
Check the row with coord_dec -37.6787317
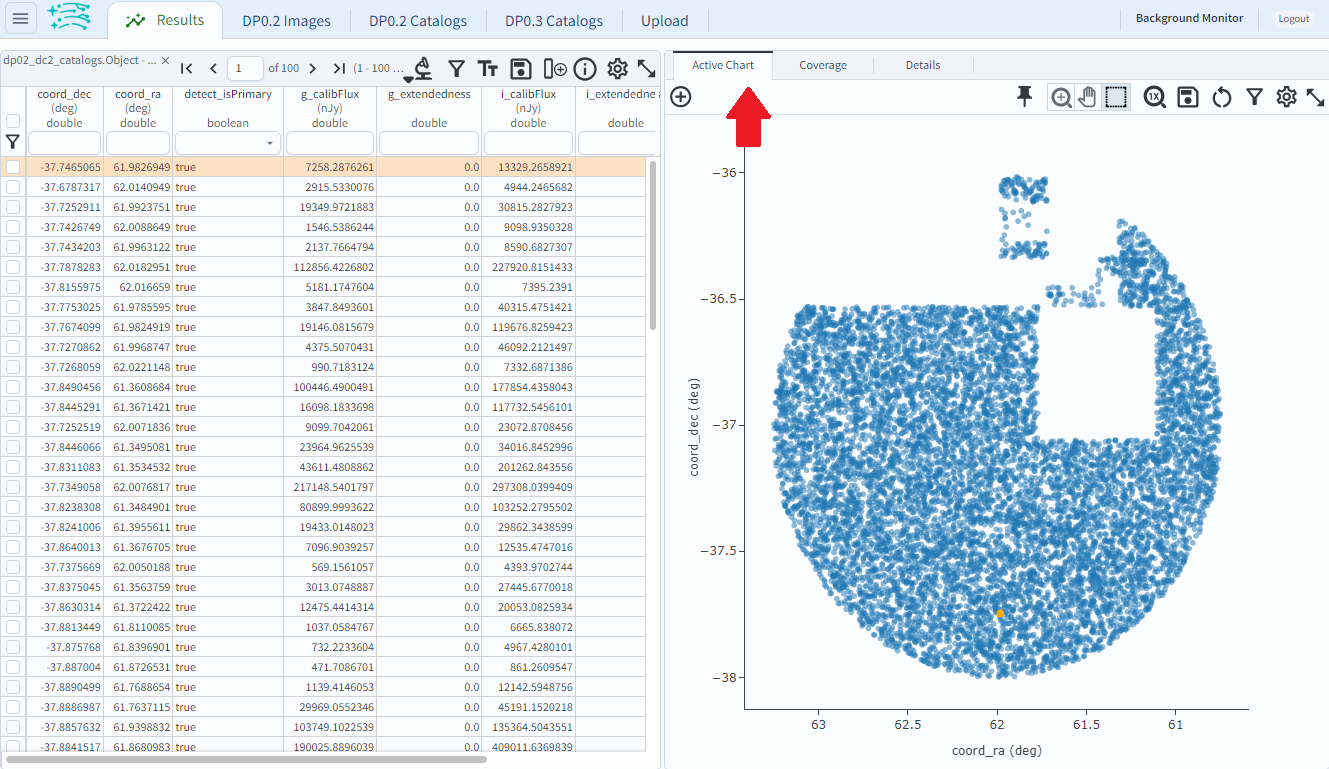[13, 187]
